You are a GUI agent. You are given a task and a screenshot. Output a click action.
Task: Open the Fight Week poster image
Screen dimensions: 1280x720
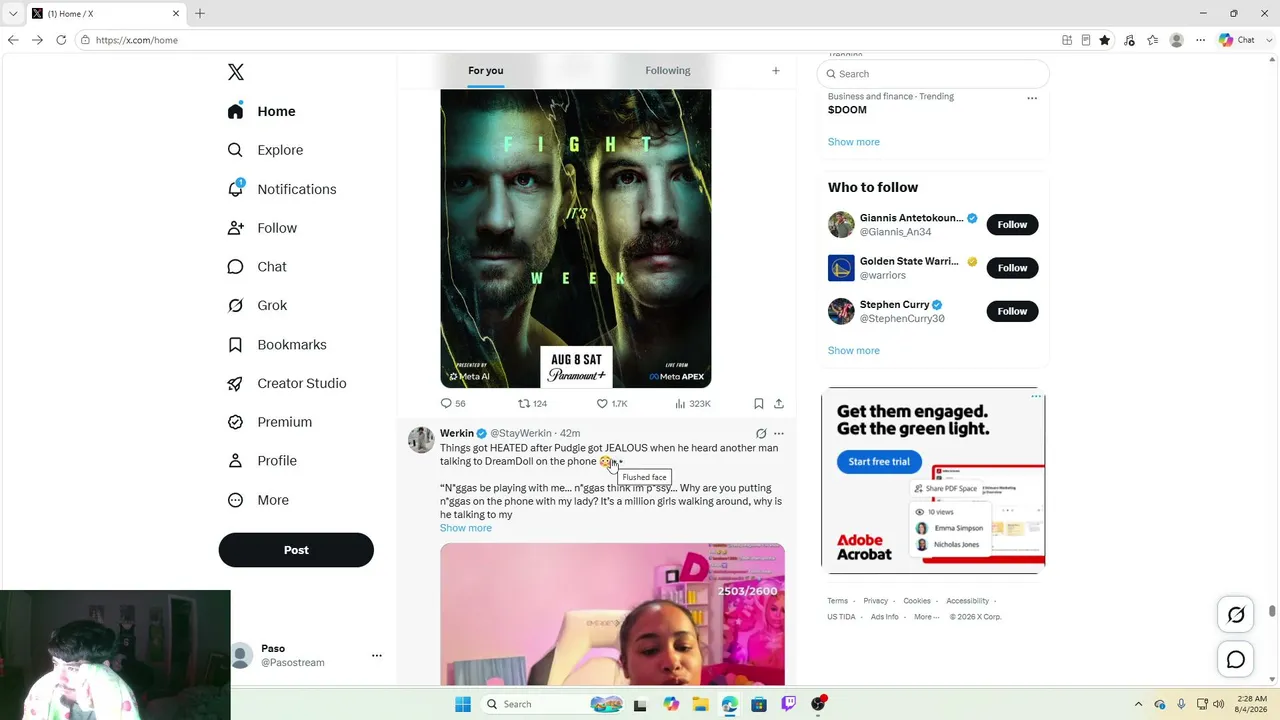pyautogui.click(x=576, y=238)
